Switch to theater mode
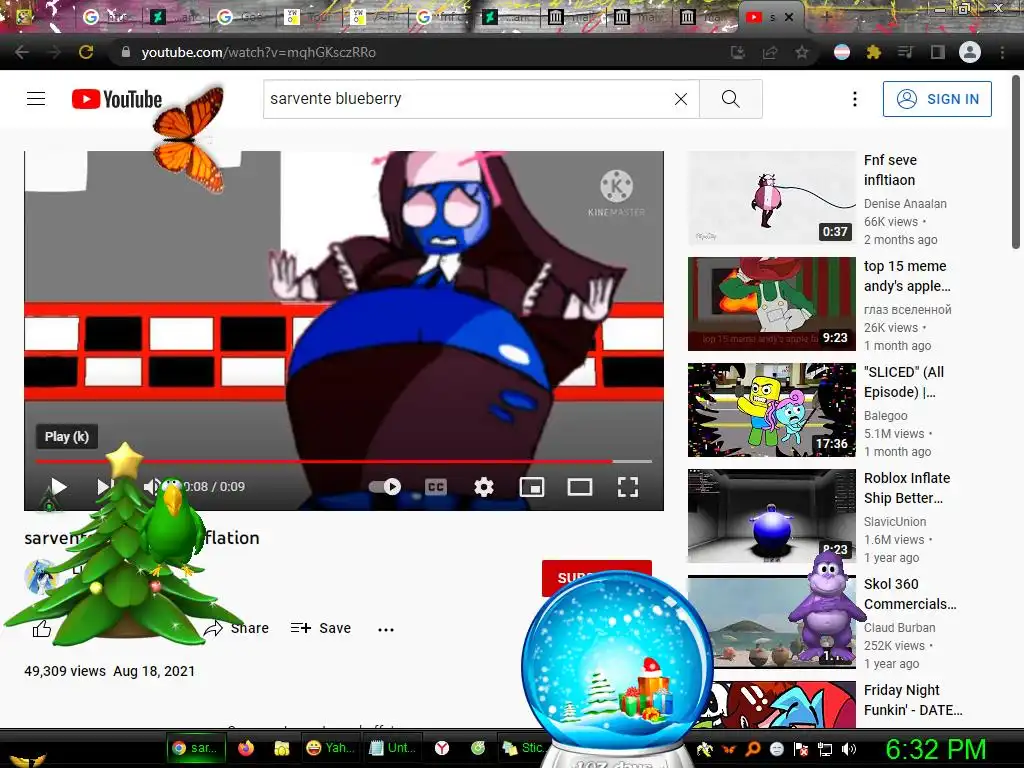Viewport: 1024px width, 768px height. [579, 487]
